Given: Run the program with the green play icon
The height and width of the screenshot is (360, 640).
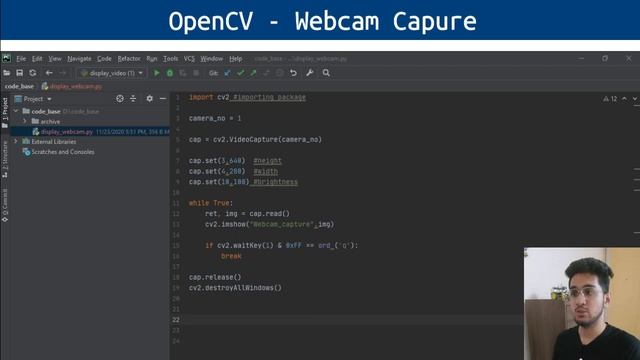Looking at the screenshot, I should point(156,73).
